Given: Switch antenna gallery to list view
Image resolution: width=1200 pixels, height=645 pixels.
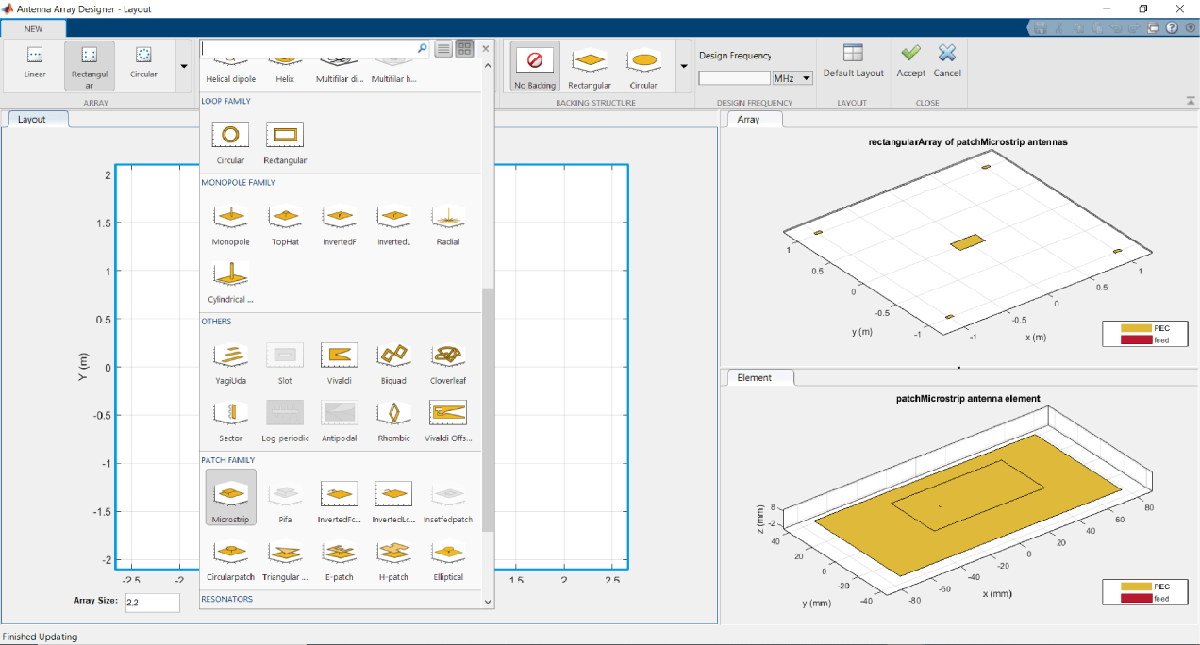Looking at the screenshot, I should click(444, 48).
